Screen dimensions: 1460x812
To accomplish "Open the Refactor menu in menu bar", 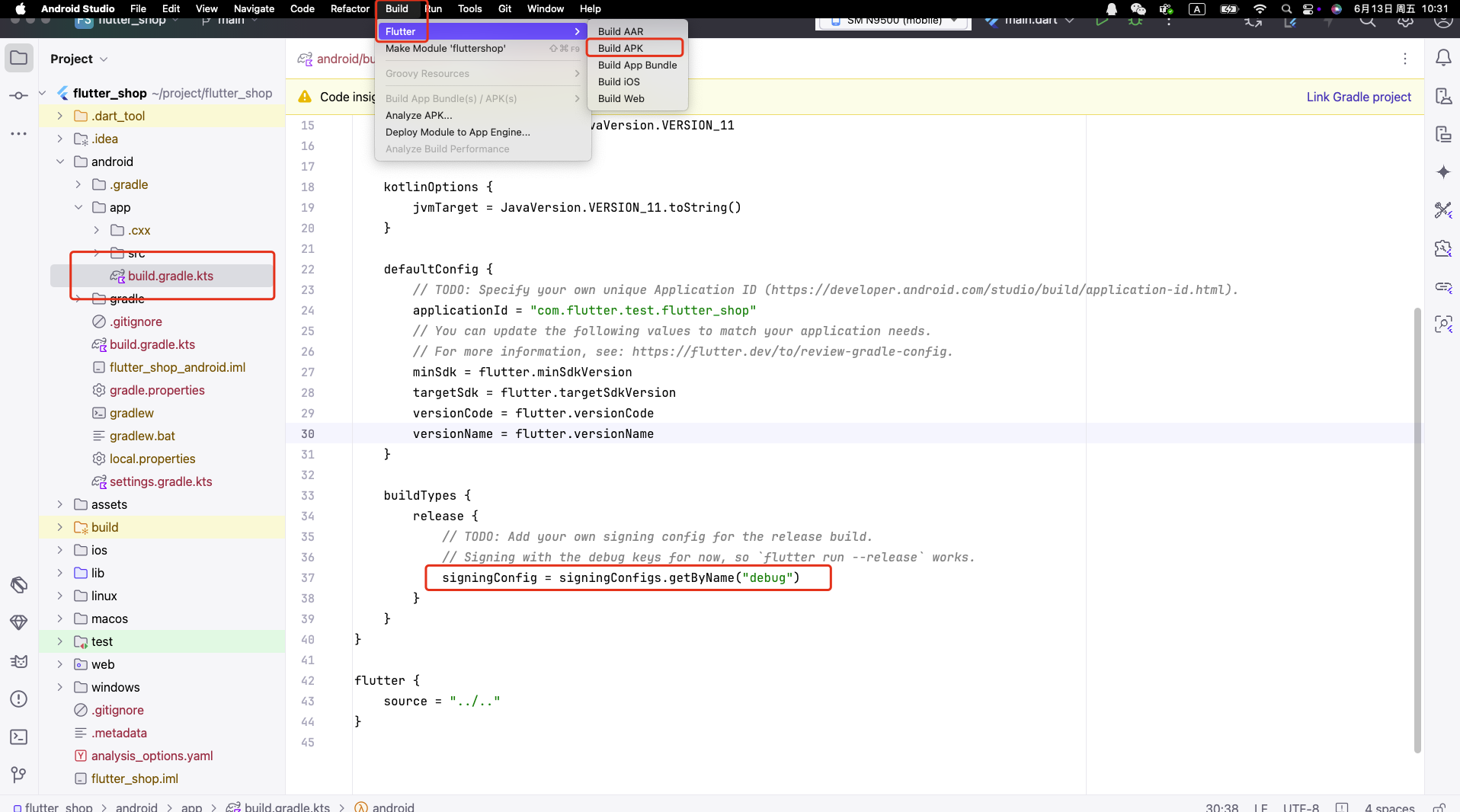I will pos(350,9).
